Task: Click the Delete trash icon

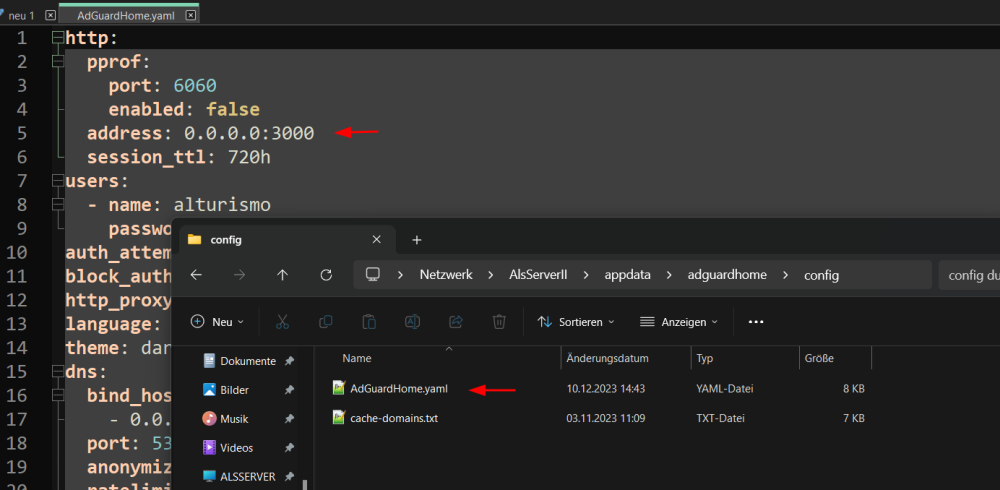Action: click(x=499, y=322)
